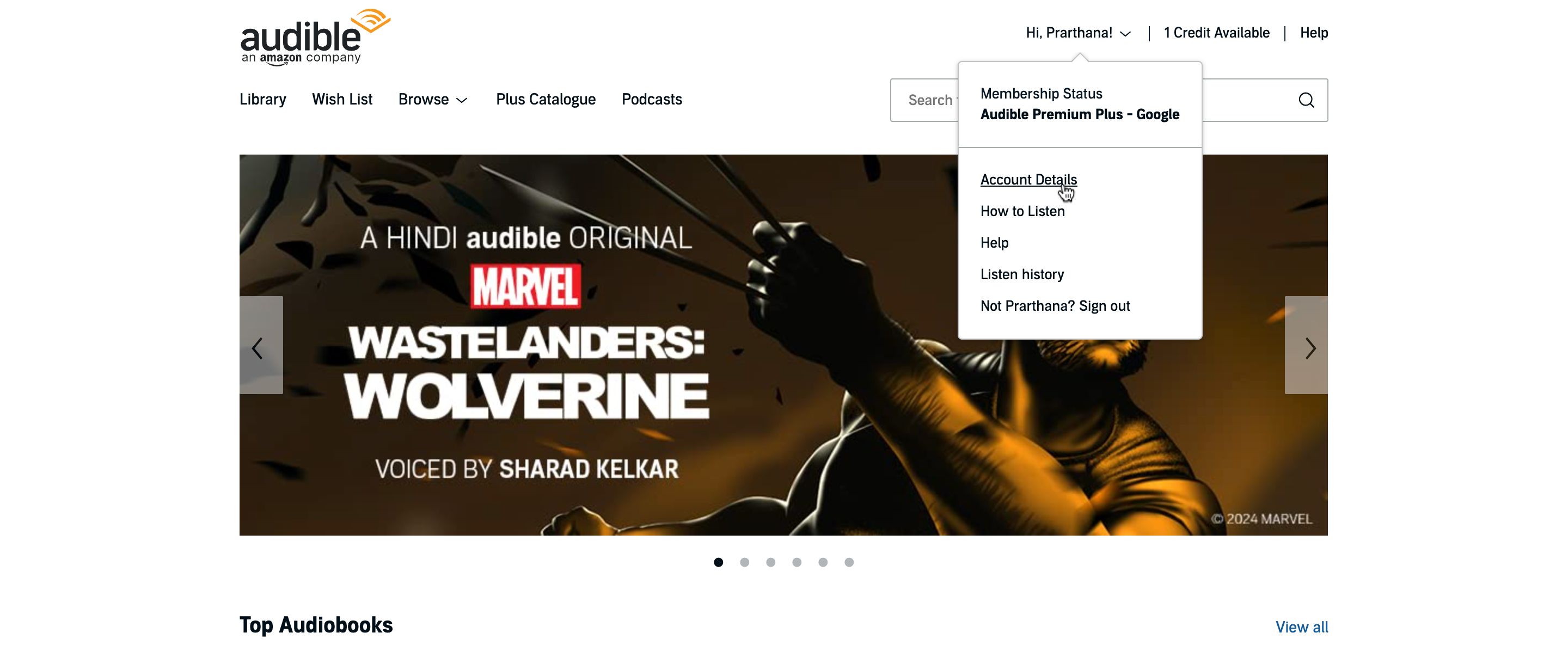Select Account Details menu item
Image resolution: width=1568 pixels, height=645 pixels.
coord(1028,179)
